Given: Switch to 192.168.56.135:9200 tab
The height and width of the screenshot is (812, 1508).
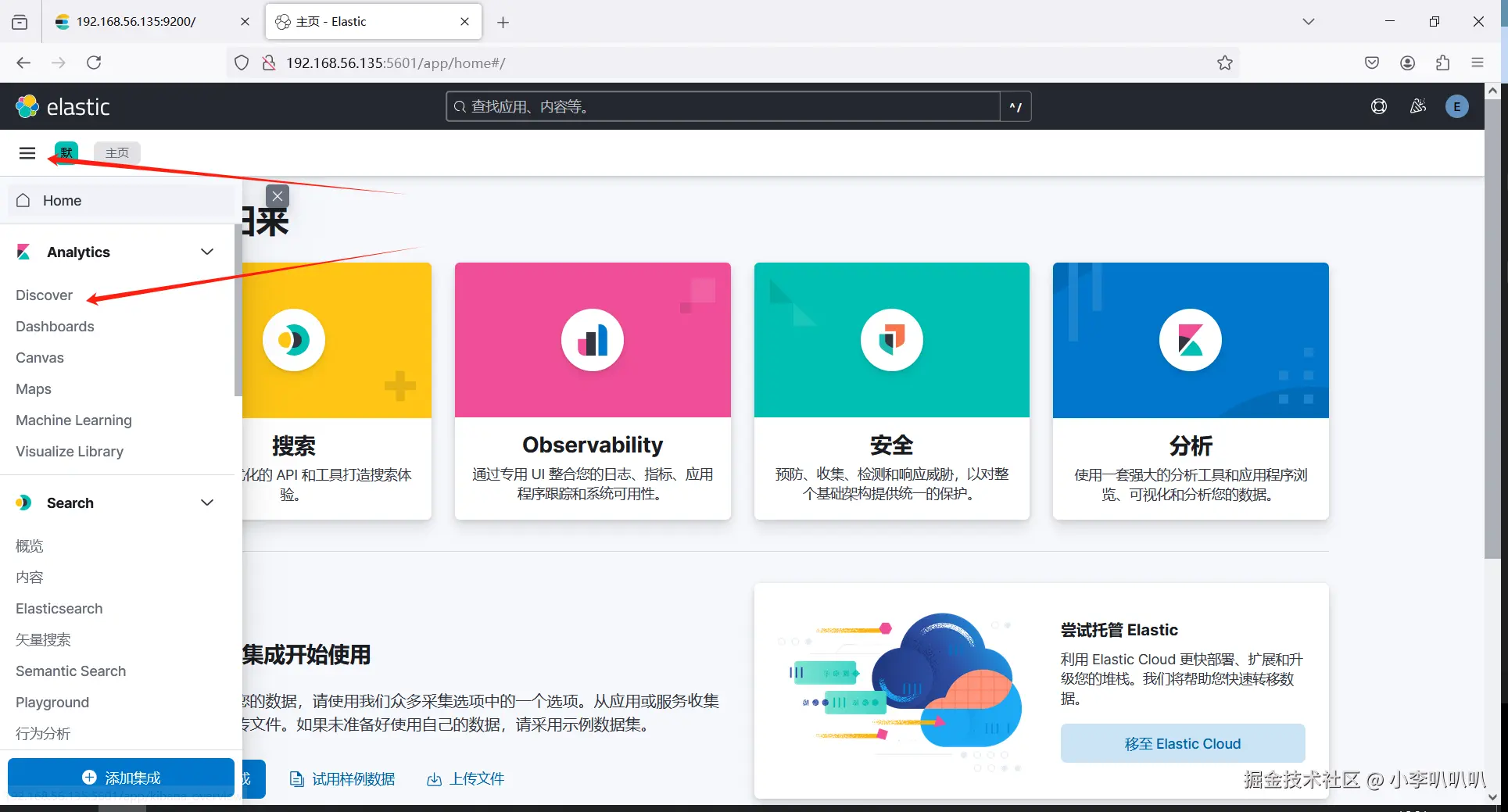Looking at the screenshot, I should (x=152, y=22).
